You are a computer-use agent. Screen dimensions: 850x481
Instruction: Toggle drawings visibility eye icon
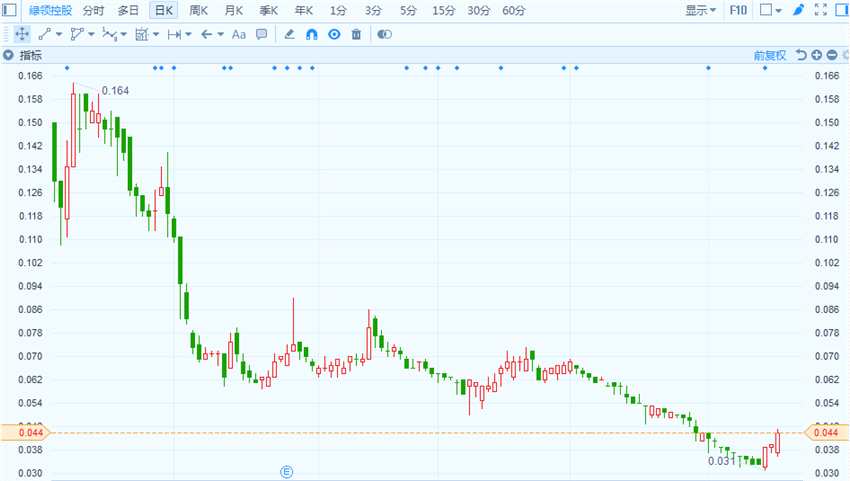point(334,34)
